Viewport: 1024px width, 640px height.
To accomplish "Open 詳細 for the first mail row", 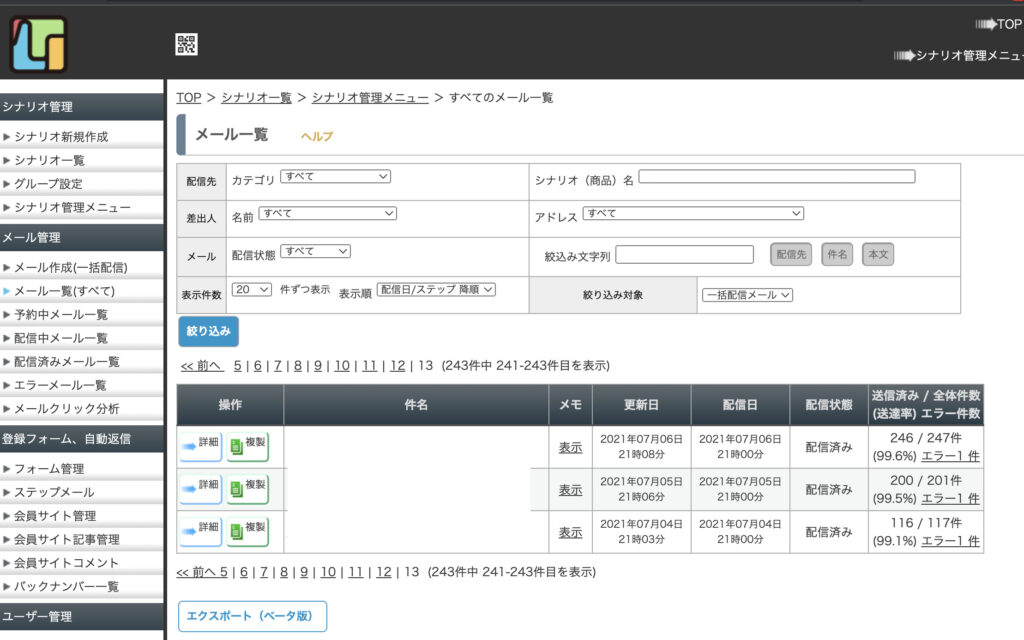I will click(x=200, y=446).
